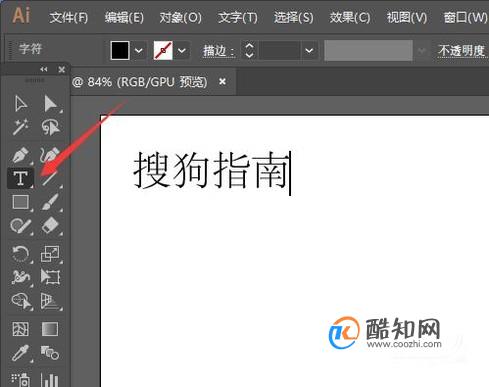This screenshot has width=489, height=387.
Task: Open the 视图(V) menu
Action: 407,17
